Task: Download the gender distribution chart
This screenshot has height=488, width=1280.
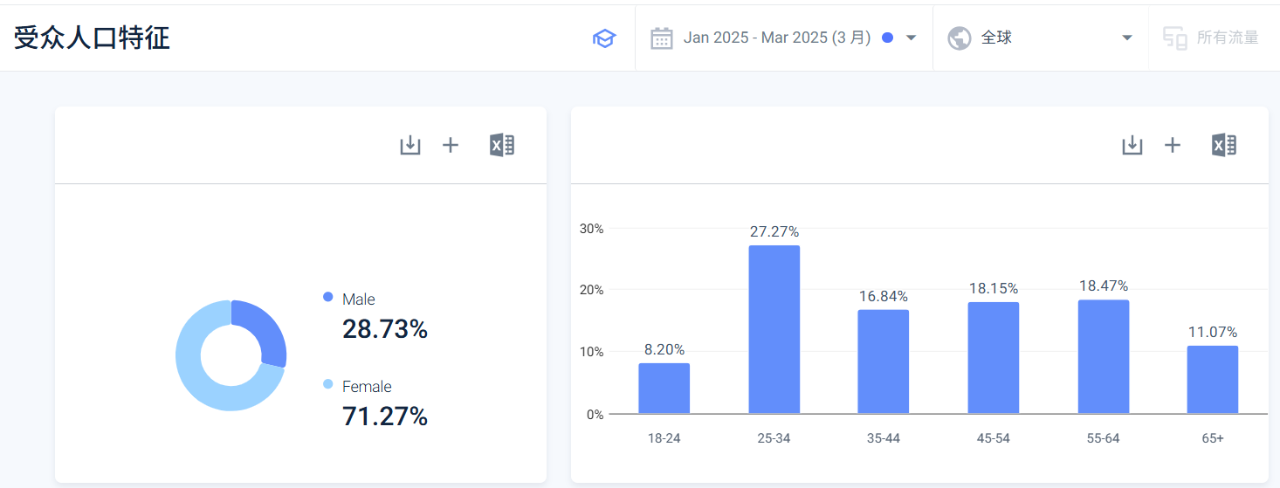Action: coord(410,145)
